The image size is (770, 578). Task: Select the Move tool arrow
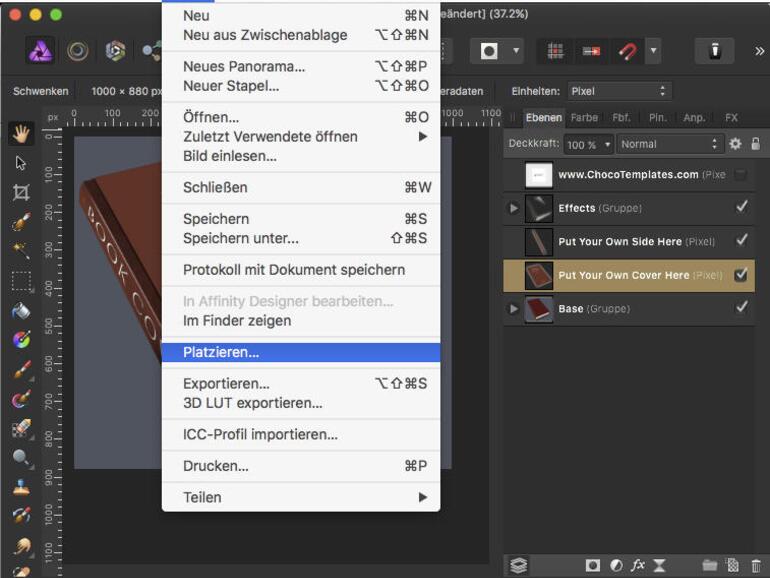pyautogui.click(x=21, y=163)
